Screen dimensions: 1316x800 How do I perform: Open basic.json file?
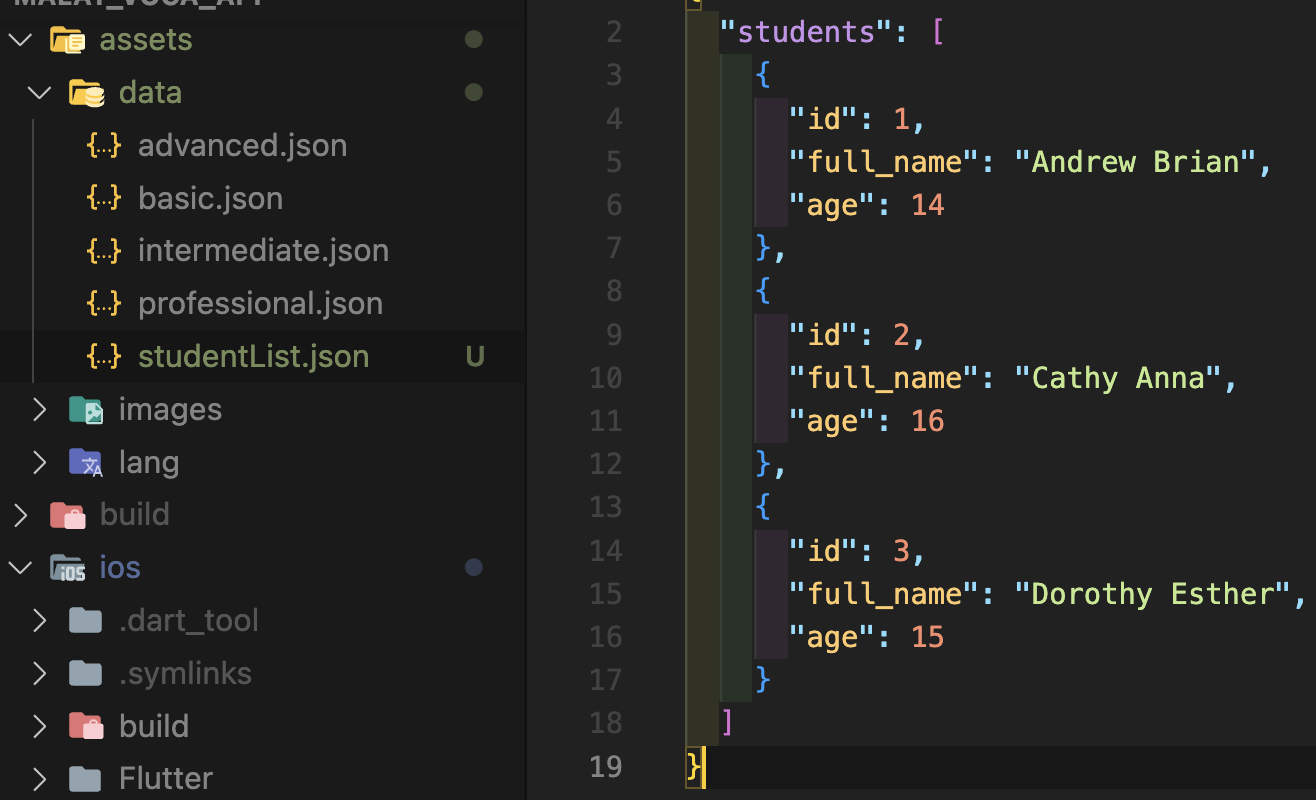click(211, 199)
